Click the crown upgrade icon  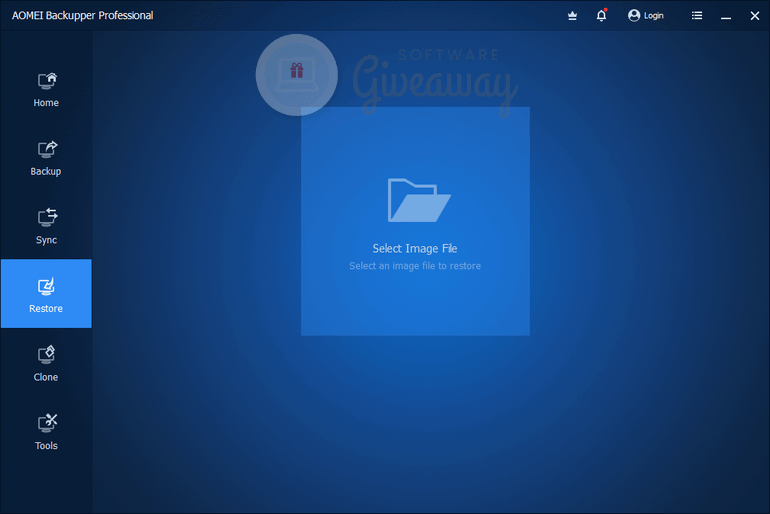click(572, 16)
